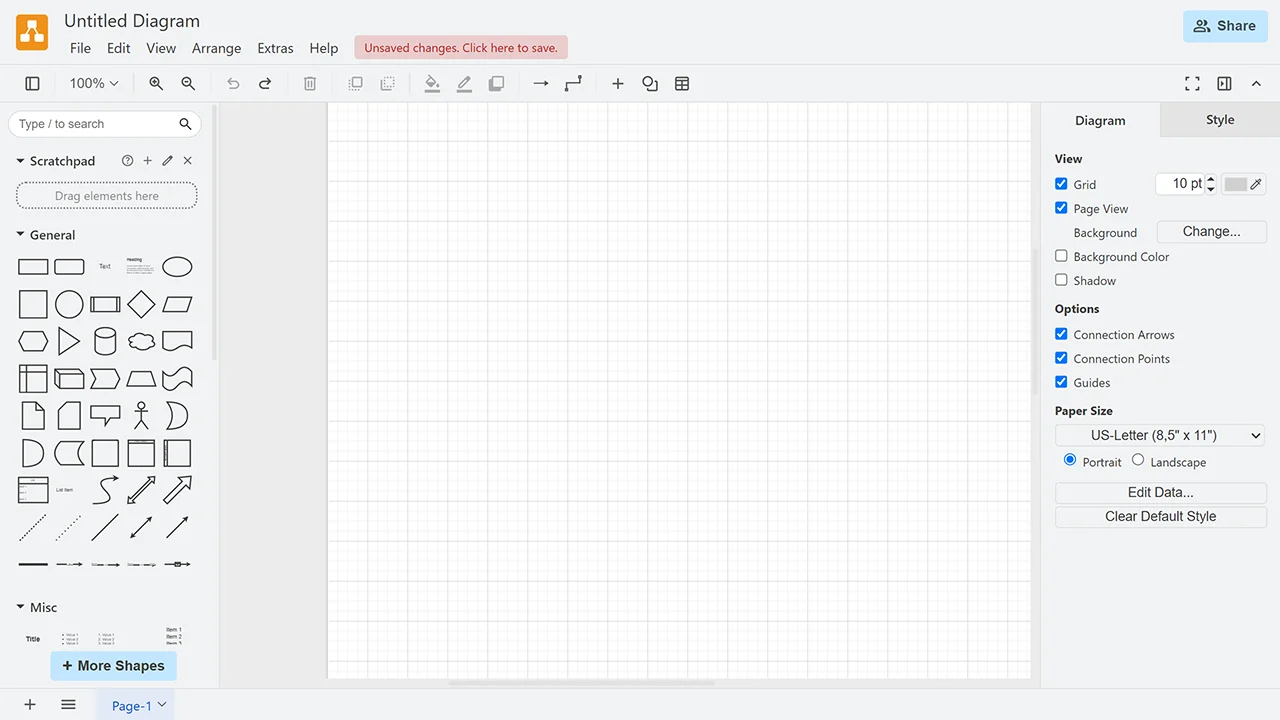
Task: Open the zoom level 100% dropdown
Action: point(94,84)
